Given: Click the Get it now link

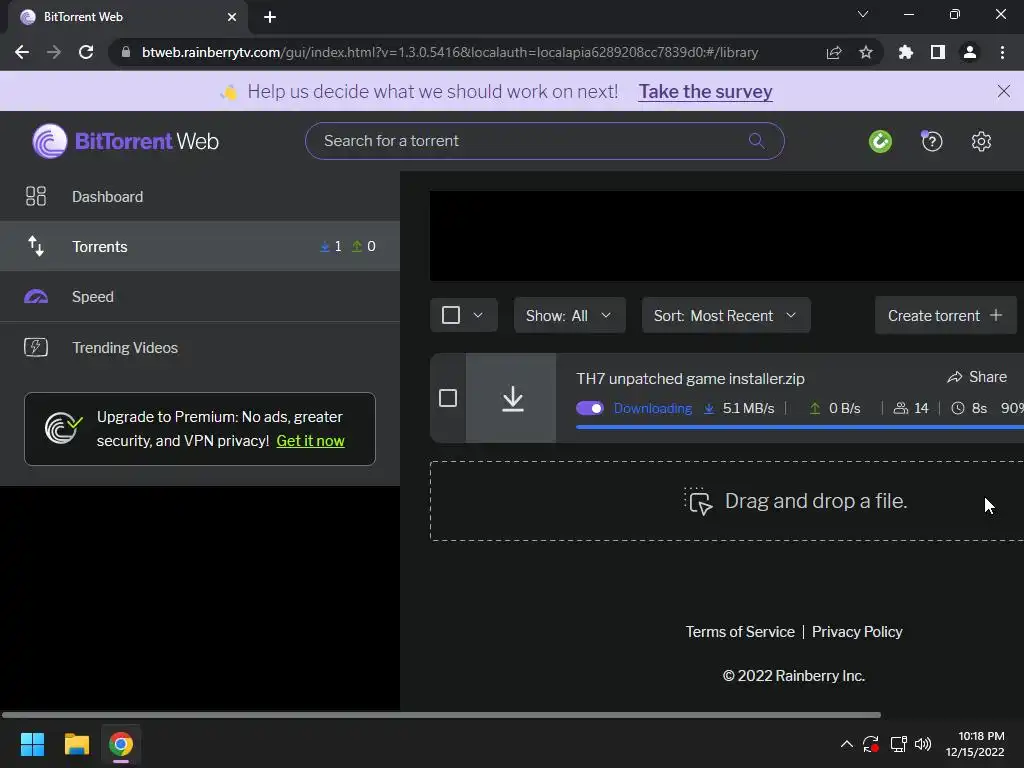Looking at the screenshot, I should point(310,441).
